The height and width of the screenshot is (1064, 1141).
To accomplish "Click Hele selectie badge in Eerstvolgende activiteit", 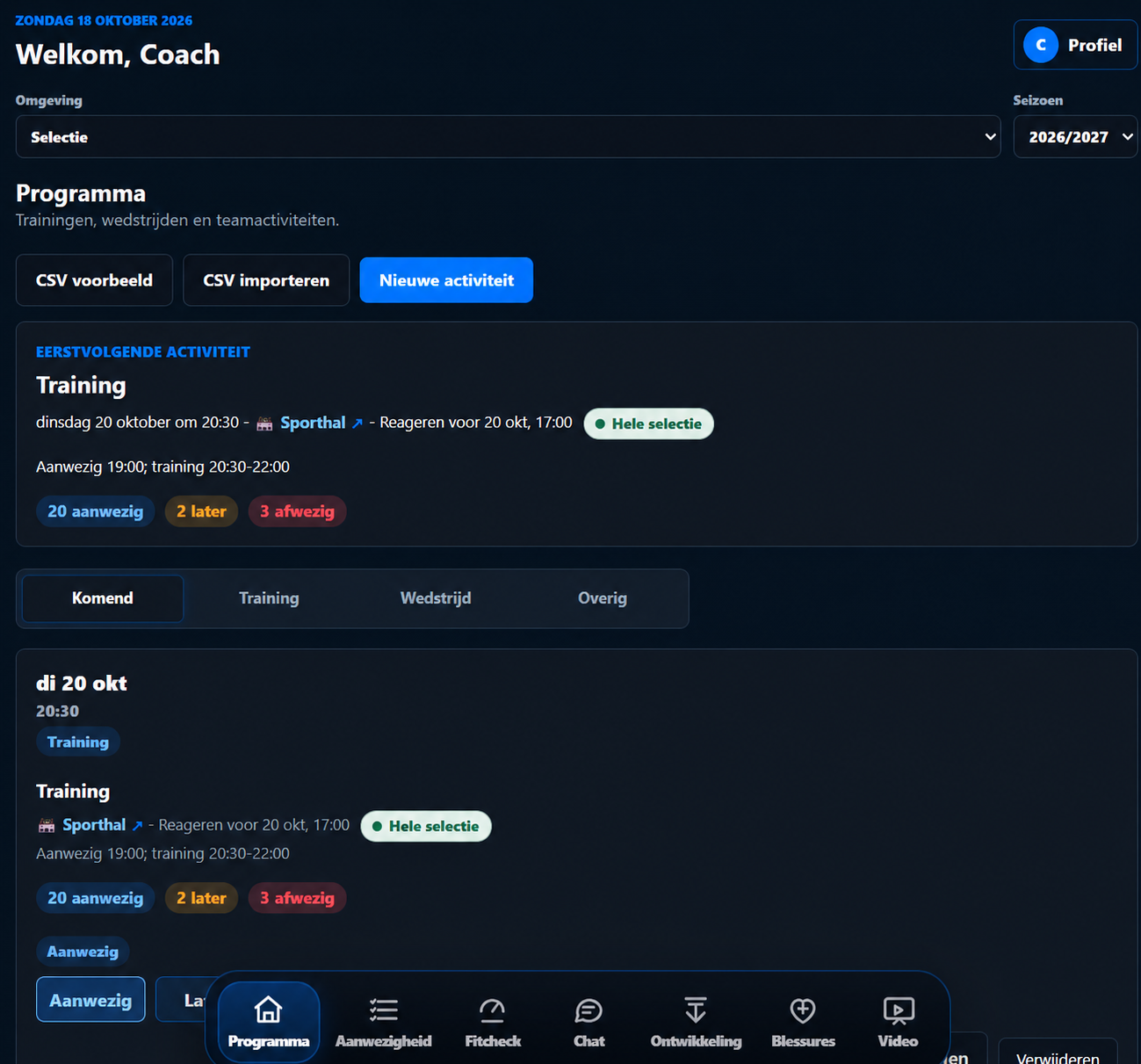I will pos(648,423).
